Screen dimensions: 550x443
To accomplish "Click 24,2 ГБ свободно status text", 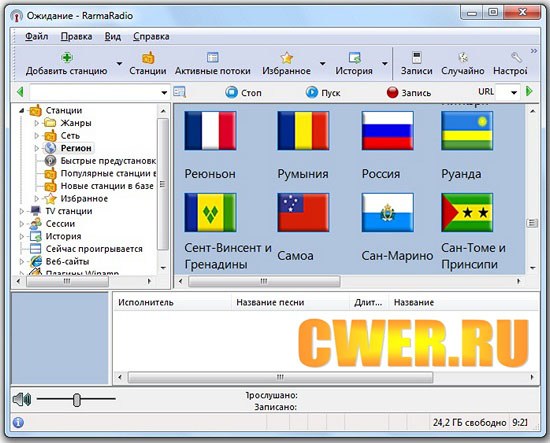I will (469, 423).
